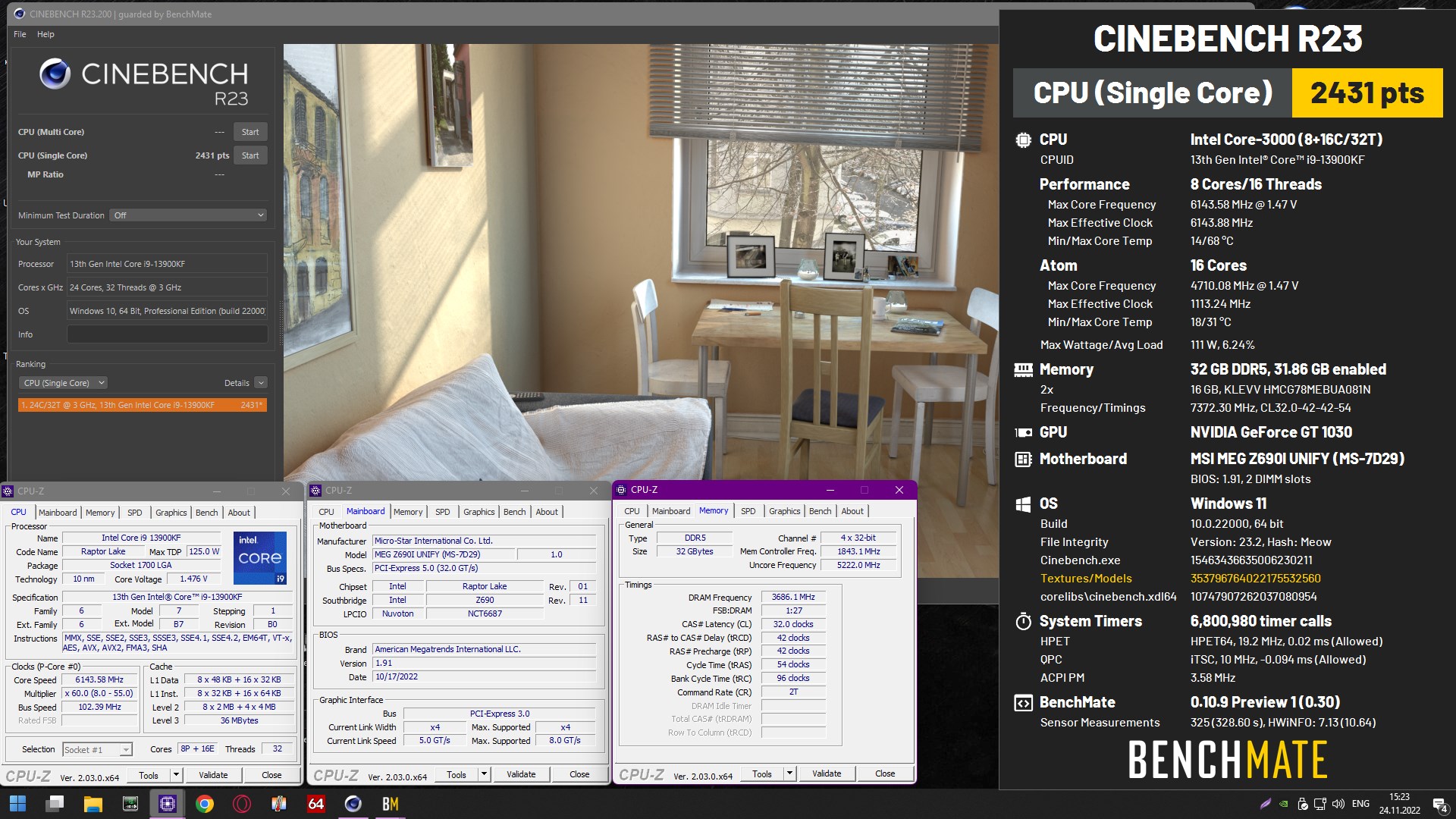Open the Cinebench Help menu
Image resolution: width=1456 pixels, height=819 pixels.
click(45, 34)
